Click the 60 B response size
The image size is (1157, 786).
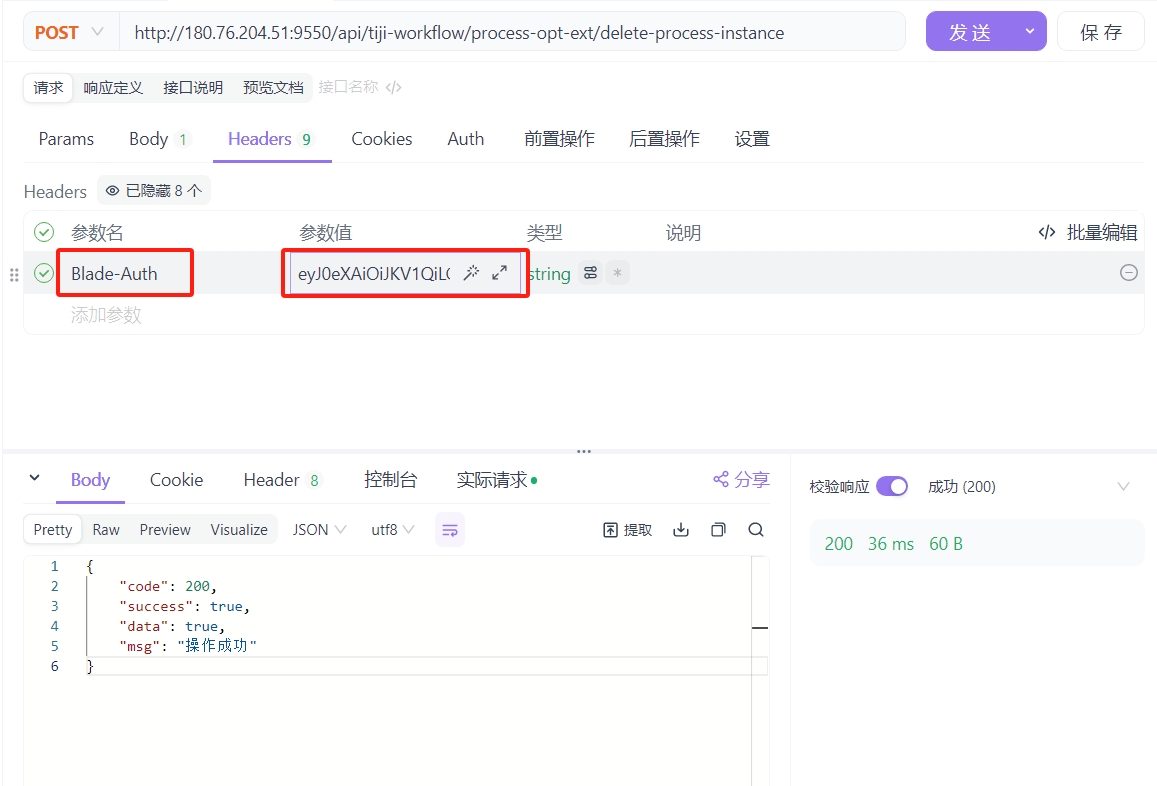pyautogui.click(x=946, y=544)
